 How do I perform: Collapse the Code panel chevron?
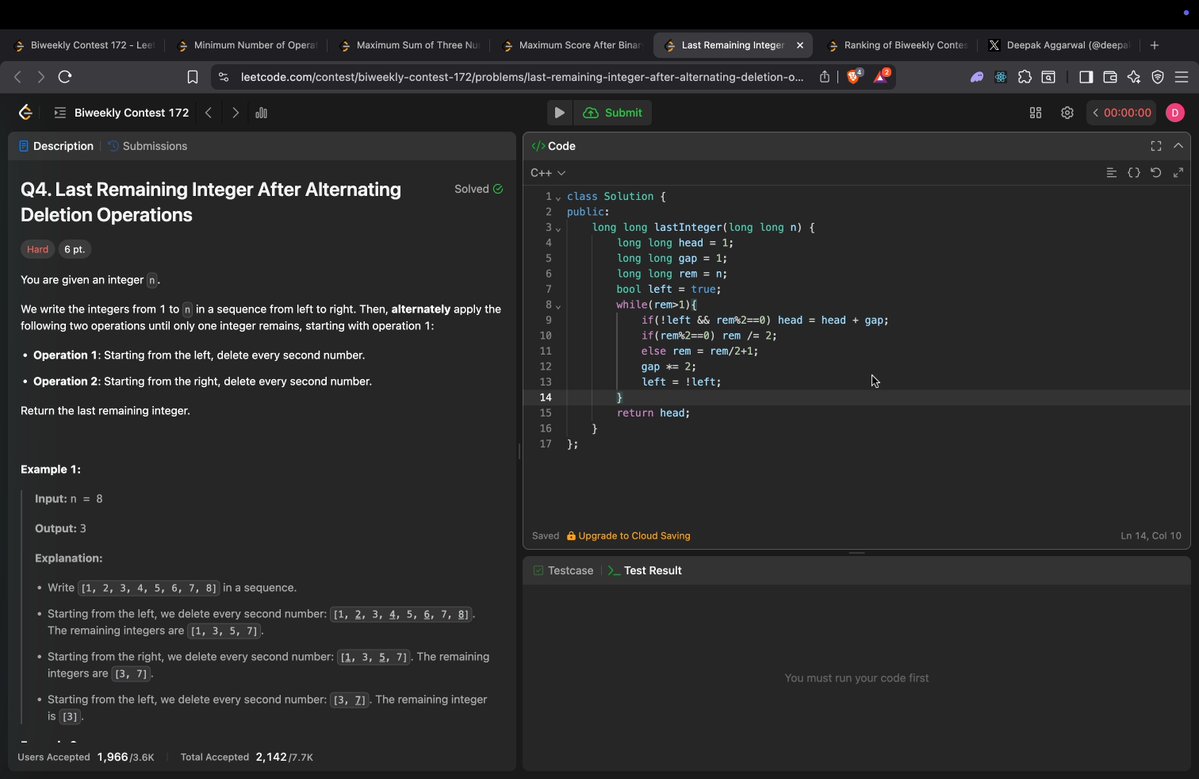tap(1178, 146)
